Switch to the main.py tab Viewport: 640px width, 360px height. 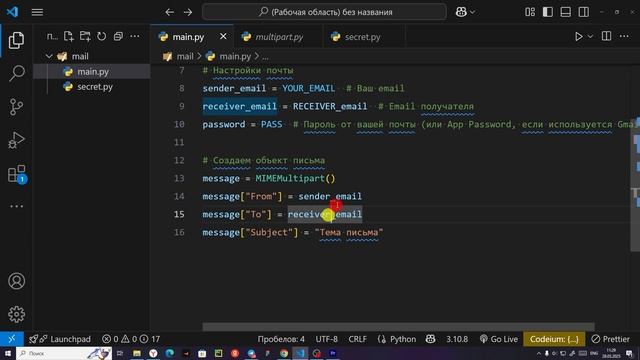coord(188,37)
